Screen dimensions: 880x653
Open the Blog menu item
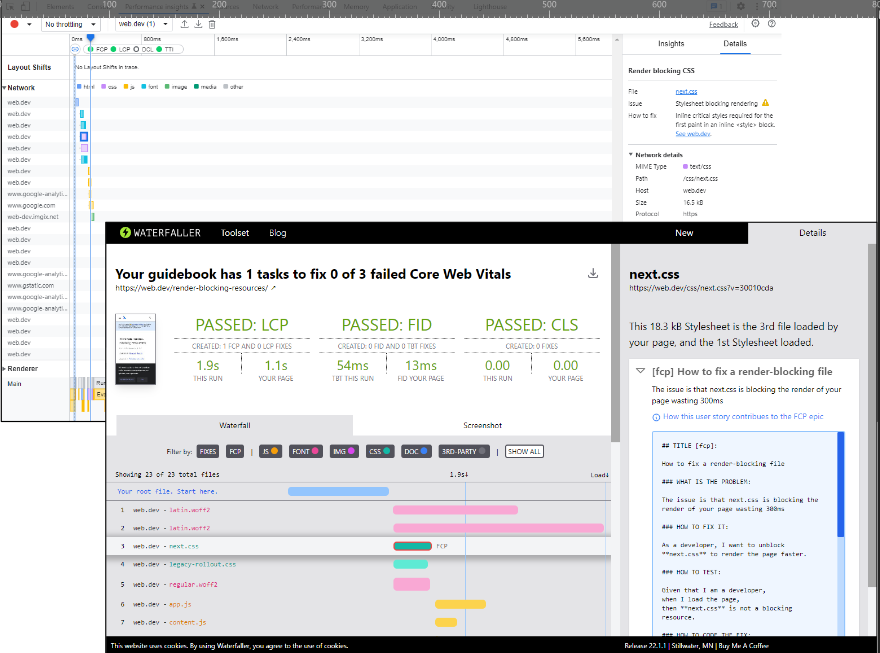(x=277, y=233)
